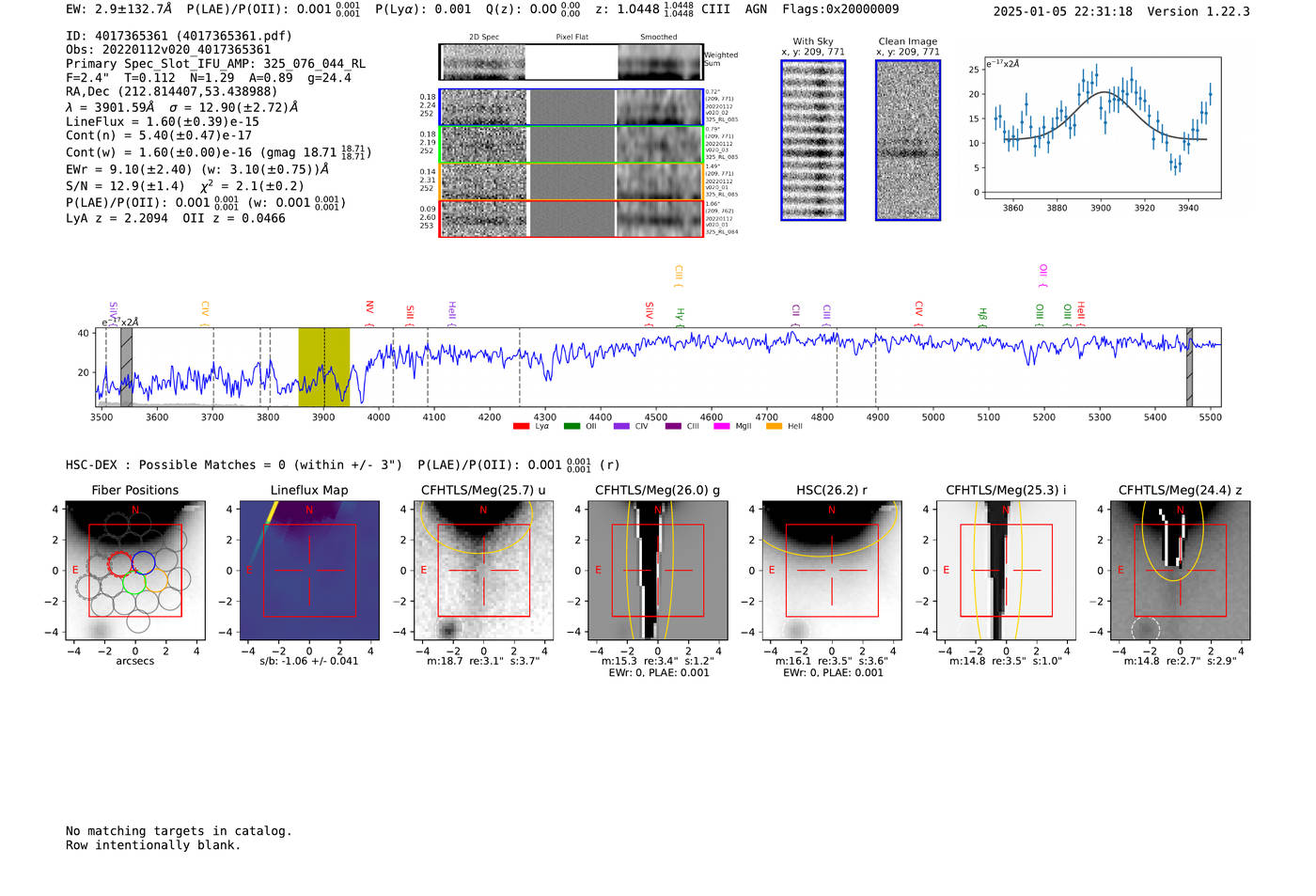Click the Gaussian emission line fit plot

1102,128
